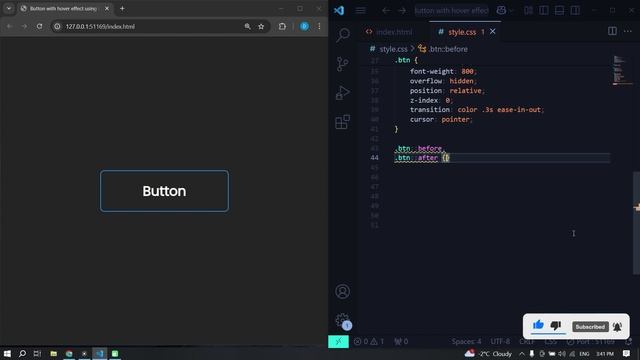Go back in the browser
This screenshot has width=640, height=360.
(x=9, y=26)
